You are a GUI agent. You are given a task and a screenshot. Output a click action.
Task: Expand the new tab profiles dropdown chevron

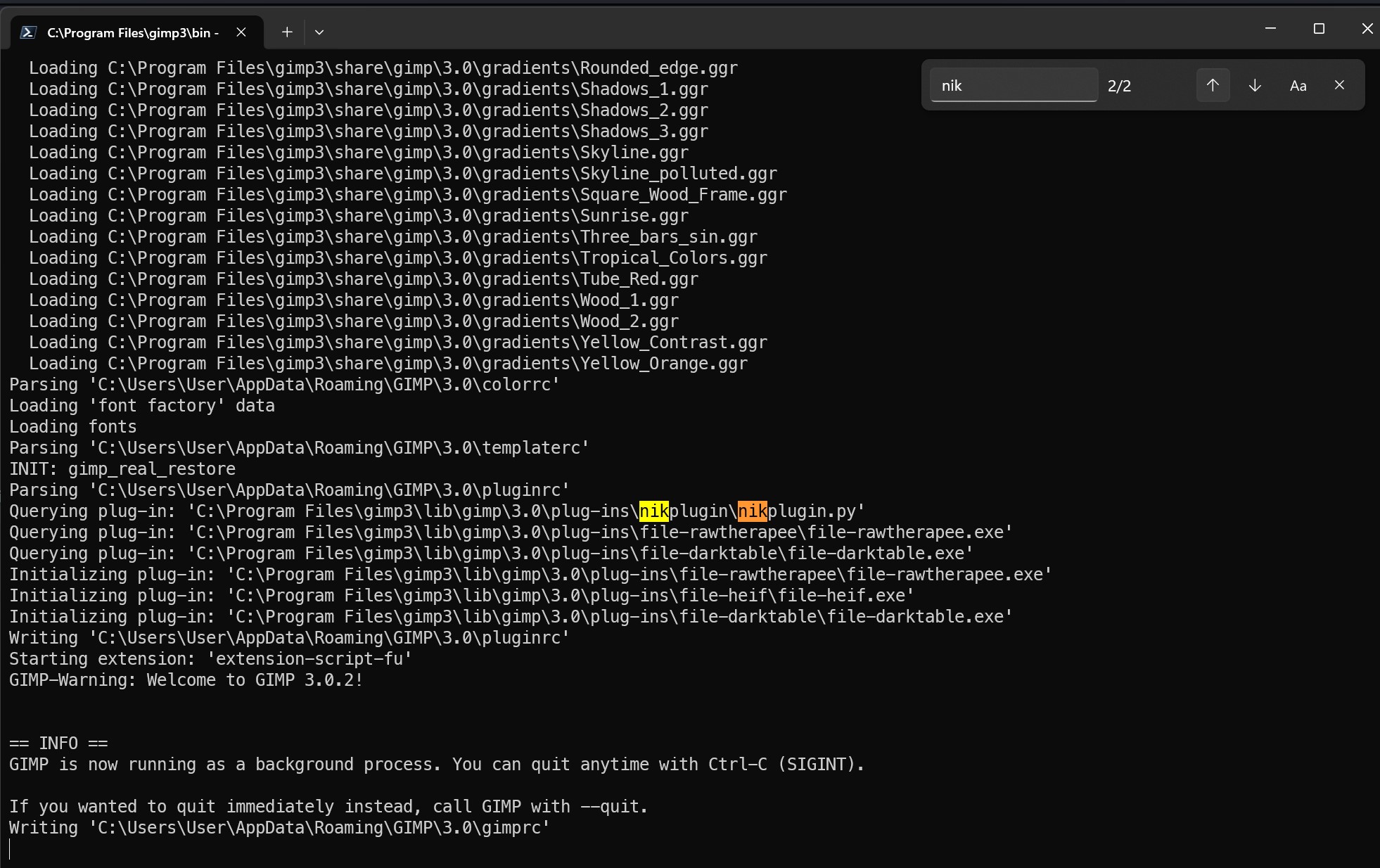[x=319, y=32]
